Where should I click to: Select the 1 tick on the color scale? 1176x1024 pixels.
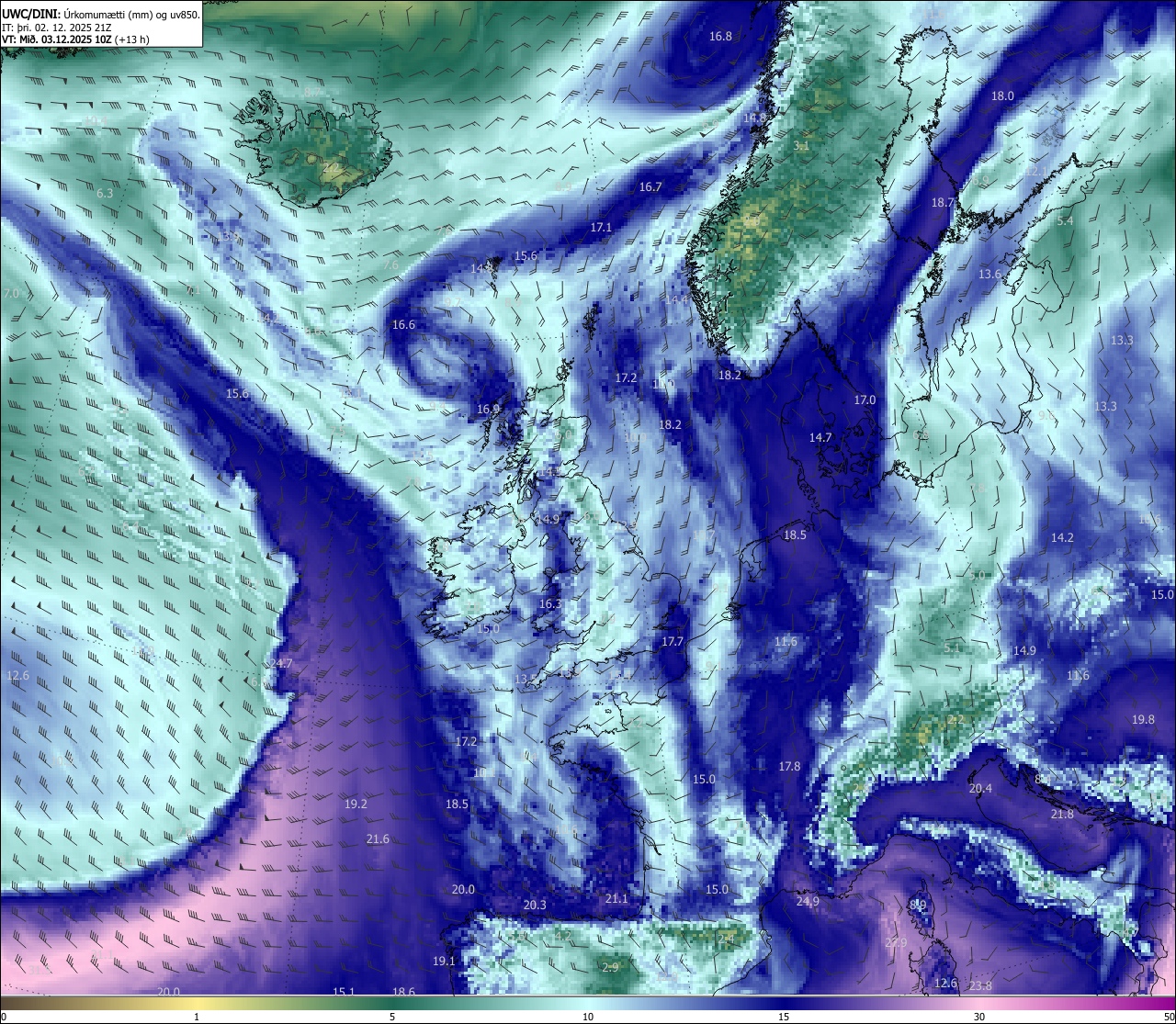point(197,1017)
